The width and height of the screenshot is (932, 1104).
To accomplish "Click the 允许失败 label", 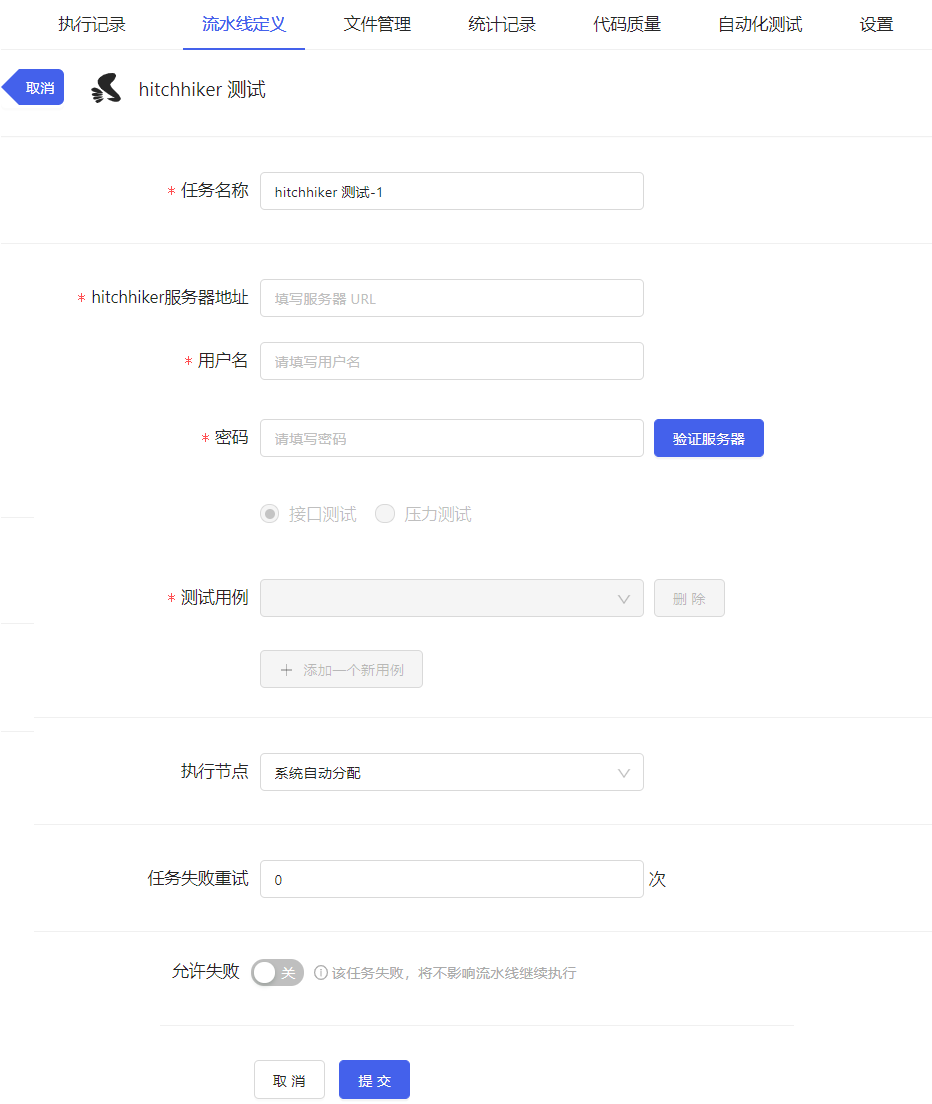I will 206,972.
